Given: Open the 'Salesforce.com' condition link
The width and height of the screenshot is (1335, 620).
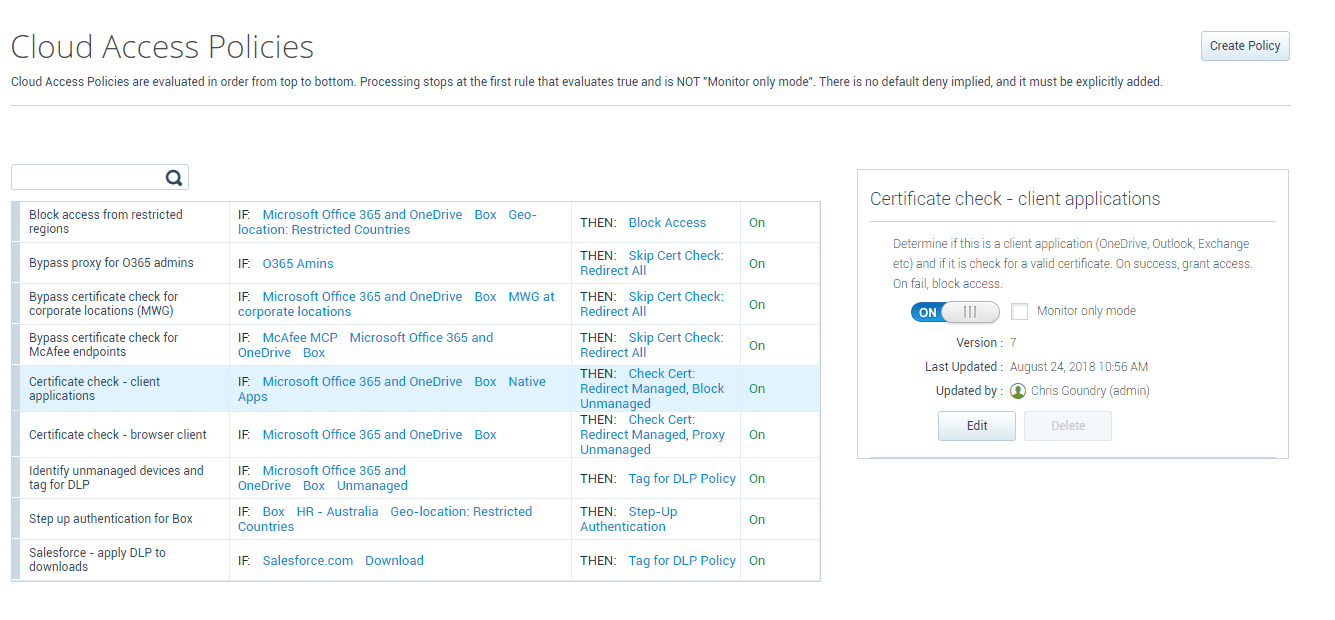Looking at the screenshot, I should [308, 561].
